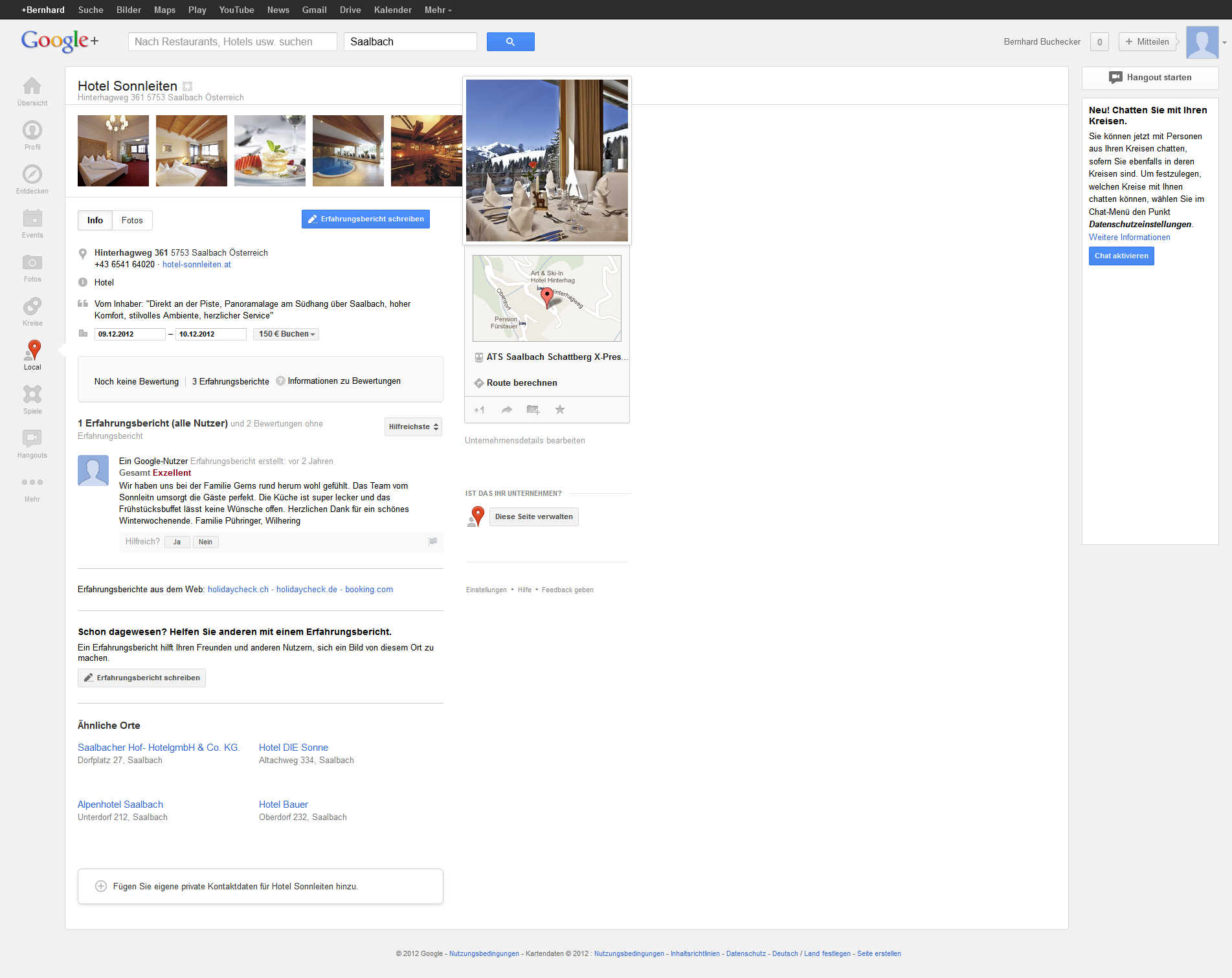Open the Übersicht home icon in sidebar
The width and height of the screenshot is (1232, 978).
tap(32, 86)
